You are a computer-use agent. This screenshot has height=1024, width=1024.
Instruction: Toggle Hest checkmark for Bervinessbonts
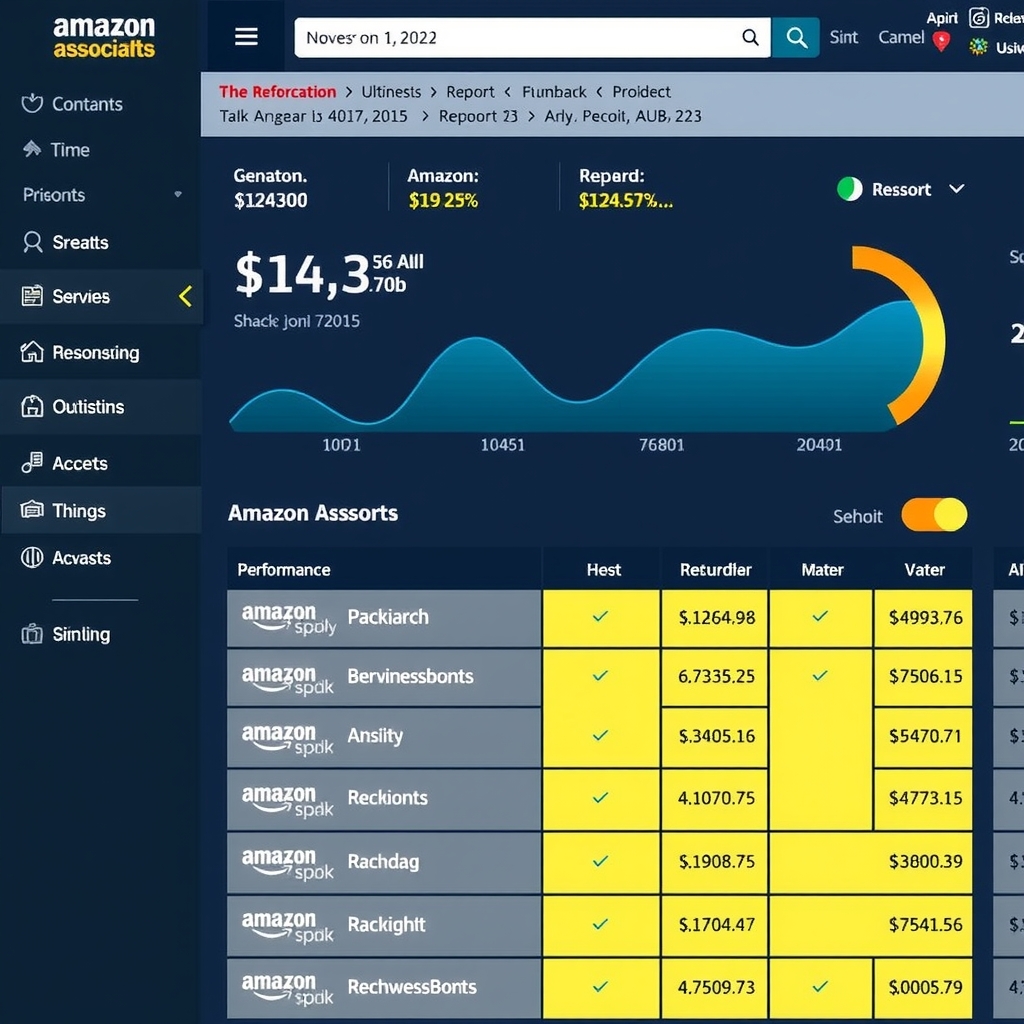[600, 676]
